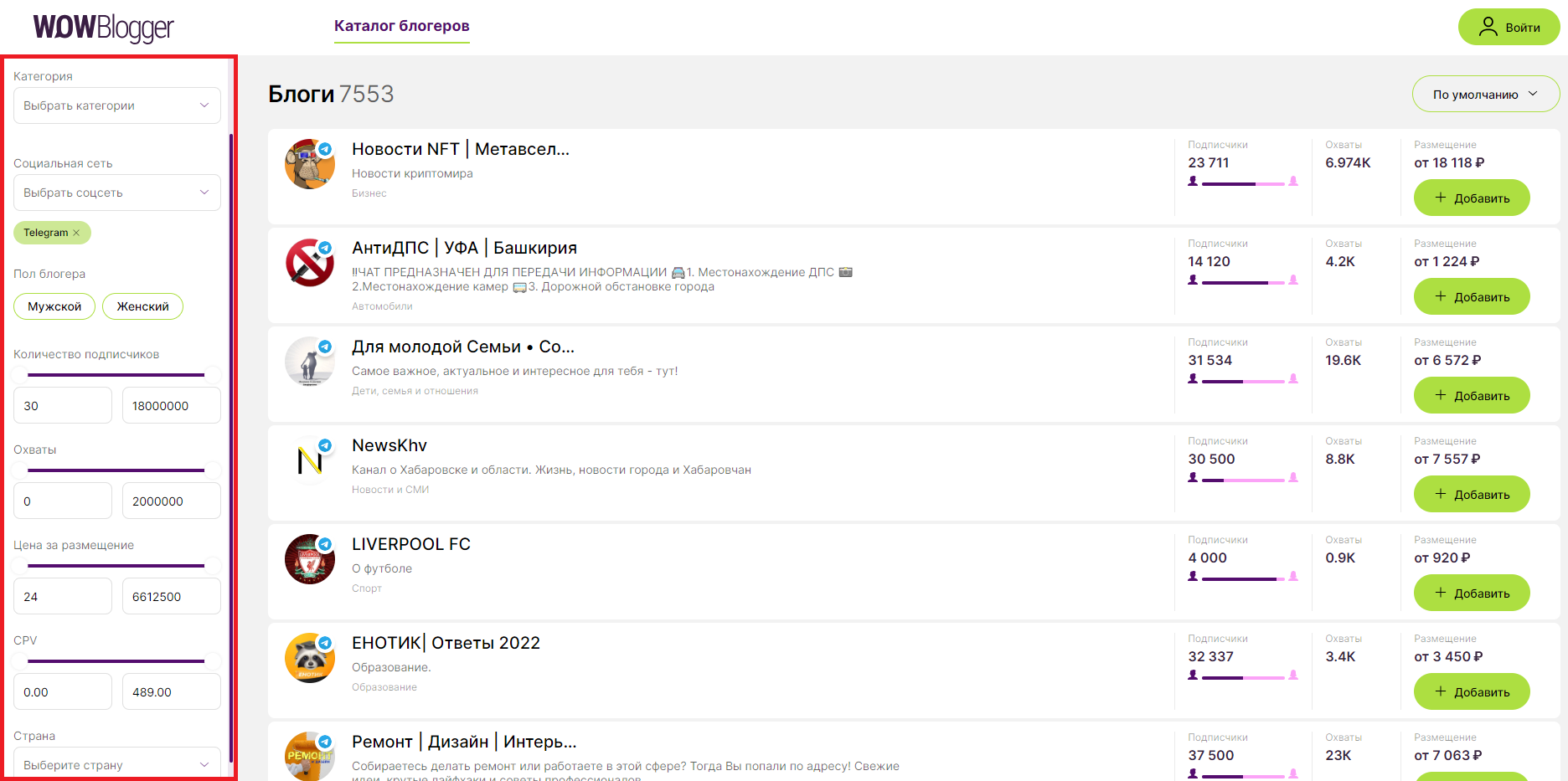This screenshot has width=1568, height=781.
Task: Toggle the Женский gender filter
Action: [142, 306]
